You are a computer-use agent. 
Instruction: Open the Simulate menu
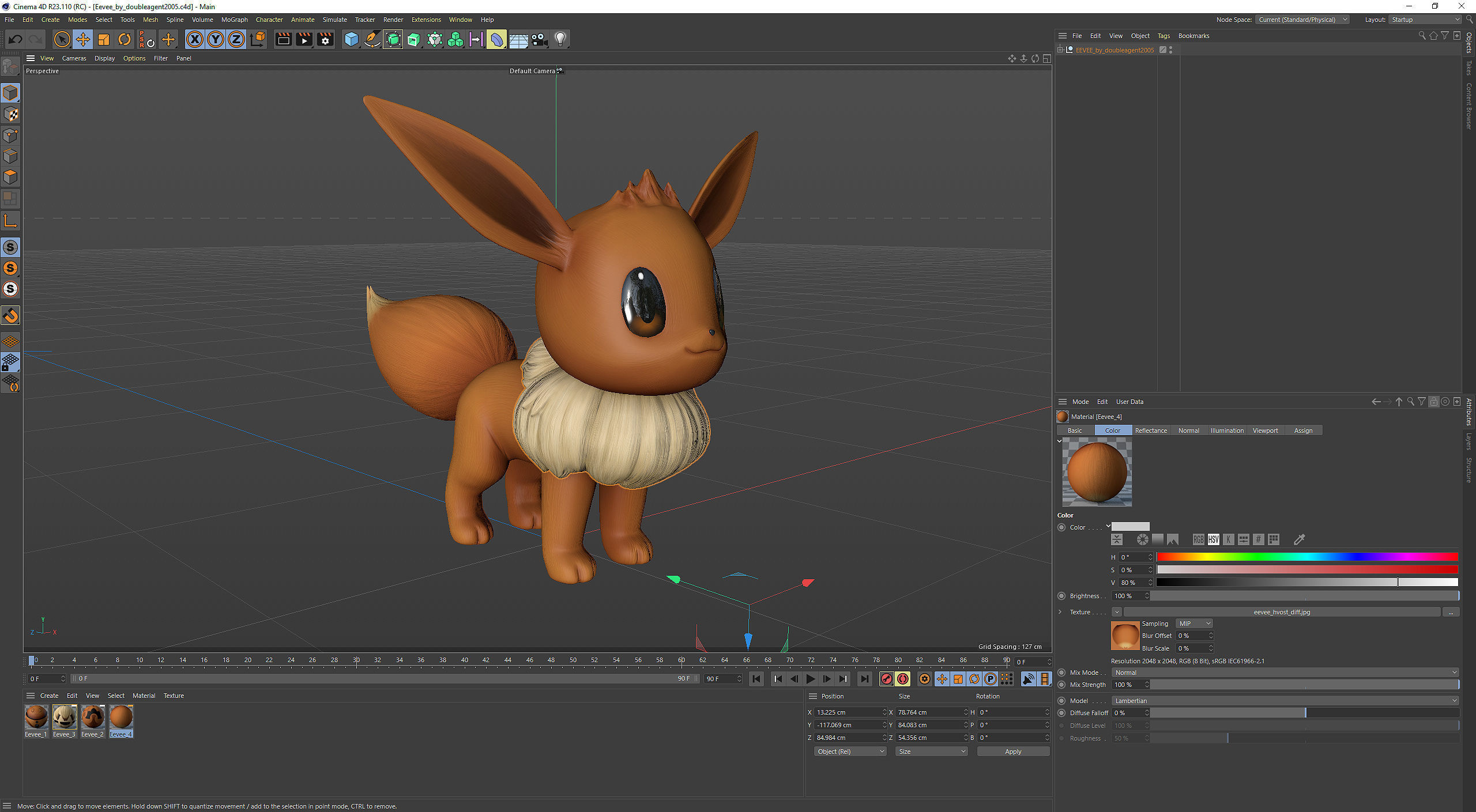coord(334,20)
